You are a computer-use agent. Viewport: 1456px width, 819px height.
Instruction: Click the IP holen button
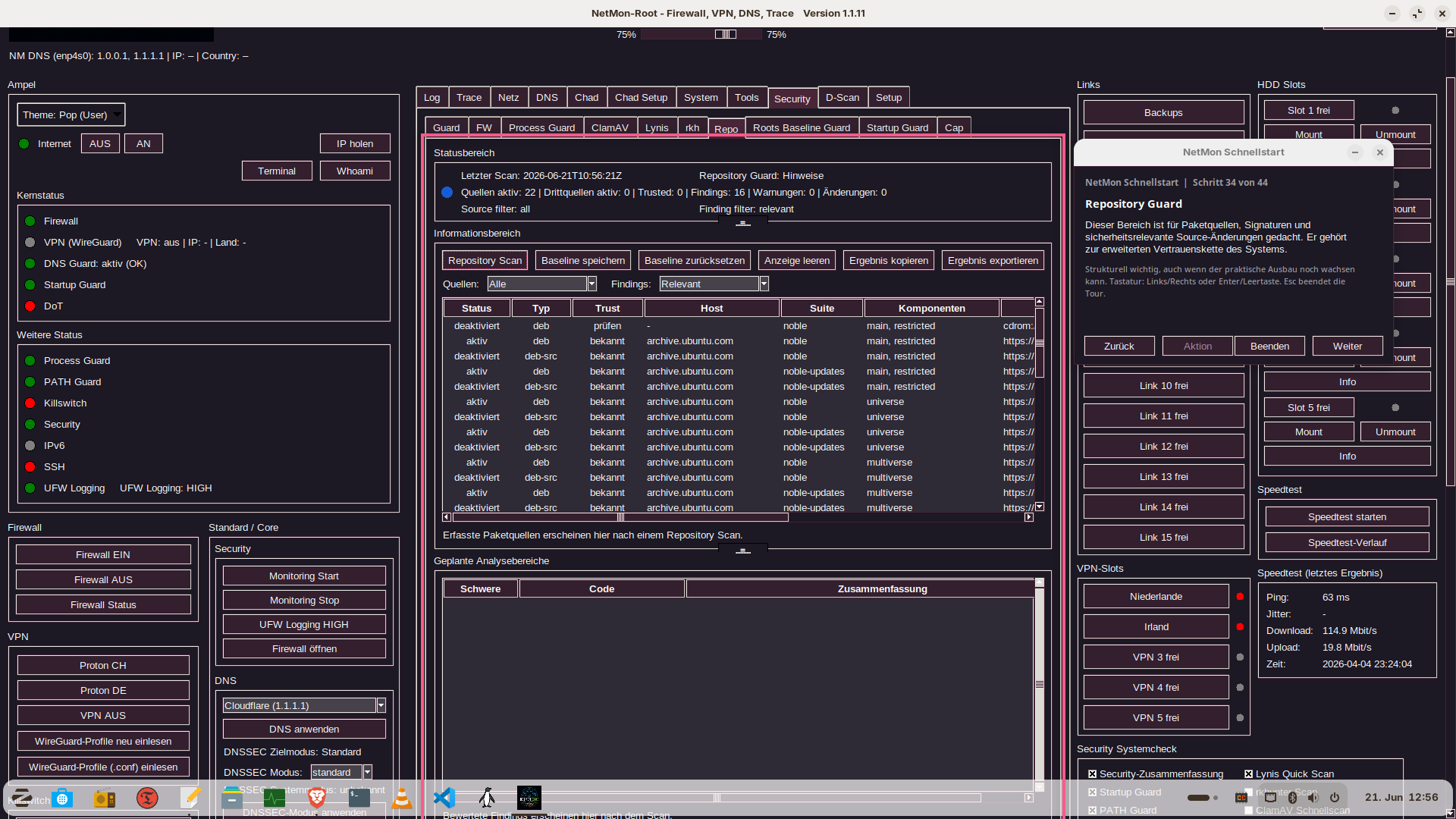[355, 144]
